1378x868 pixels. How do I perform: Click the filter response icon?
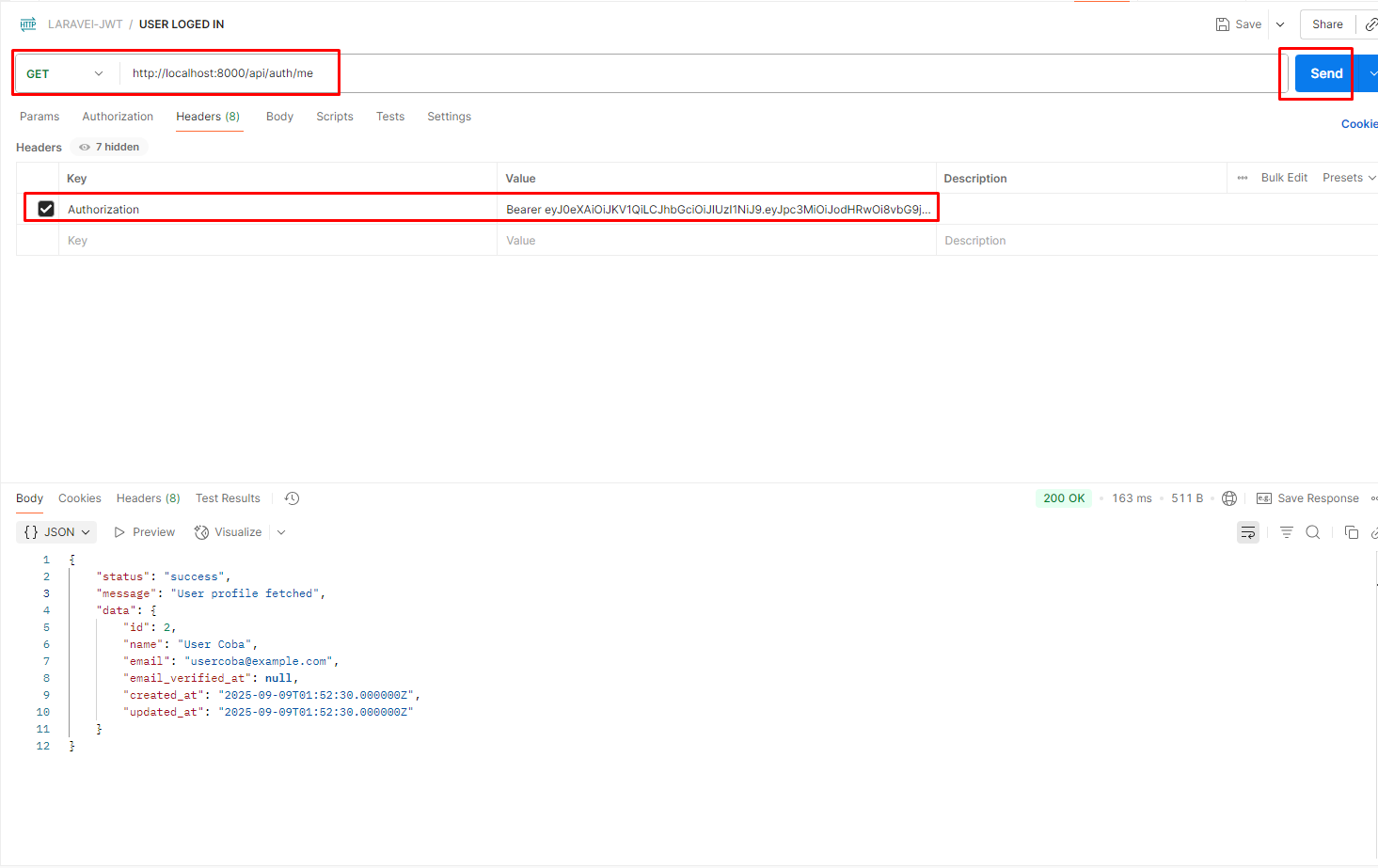[1287, 532]
